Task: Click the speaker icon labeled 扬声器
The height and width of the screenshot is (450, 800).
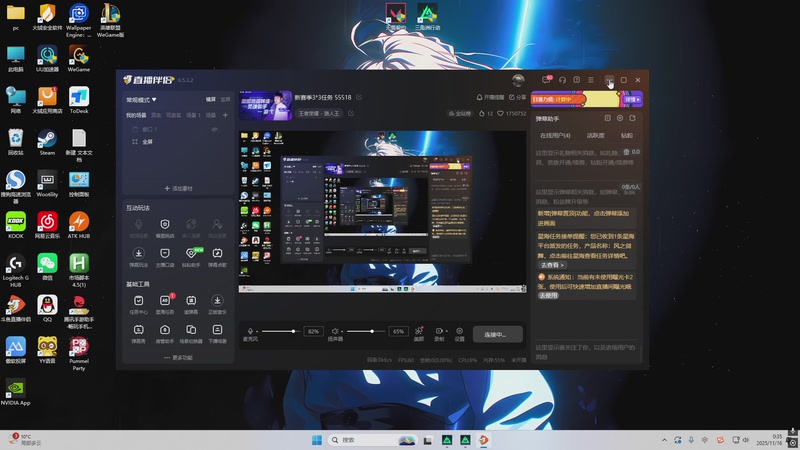Action: coord(335,331)
